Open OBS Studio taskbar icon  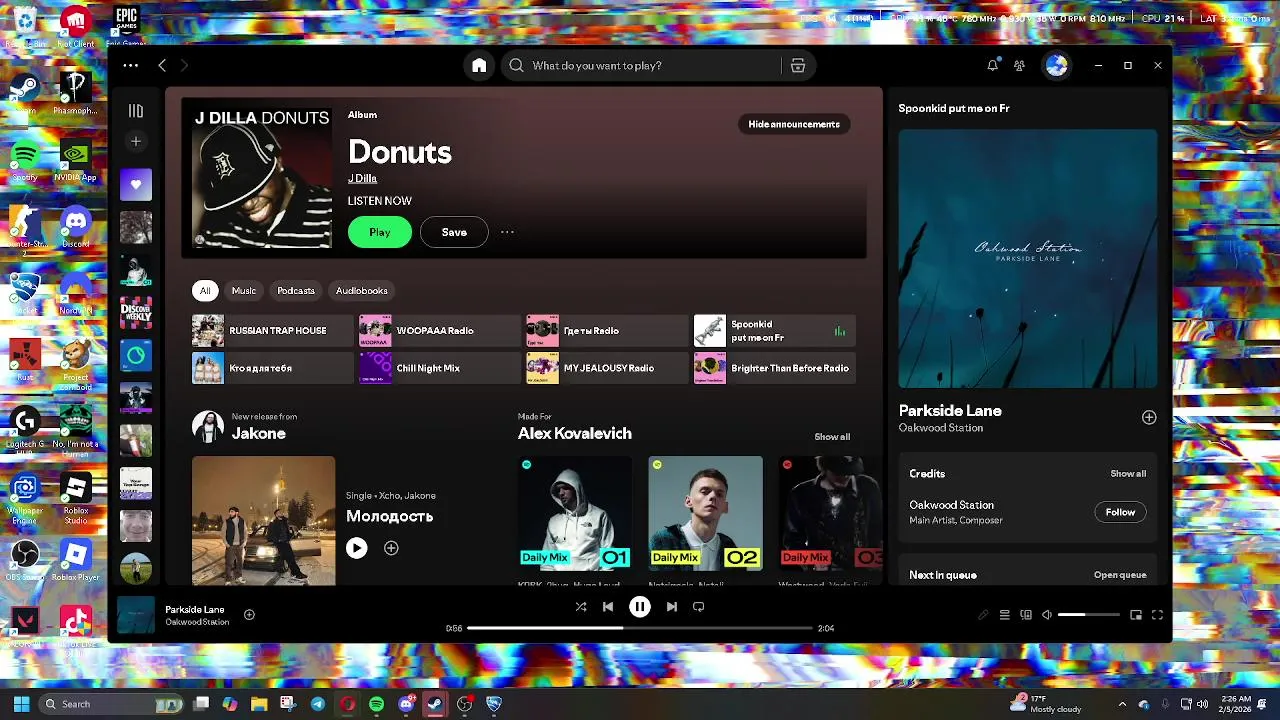click(x=464, y=704)
